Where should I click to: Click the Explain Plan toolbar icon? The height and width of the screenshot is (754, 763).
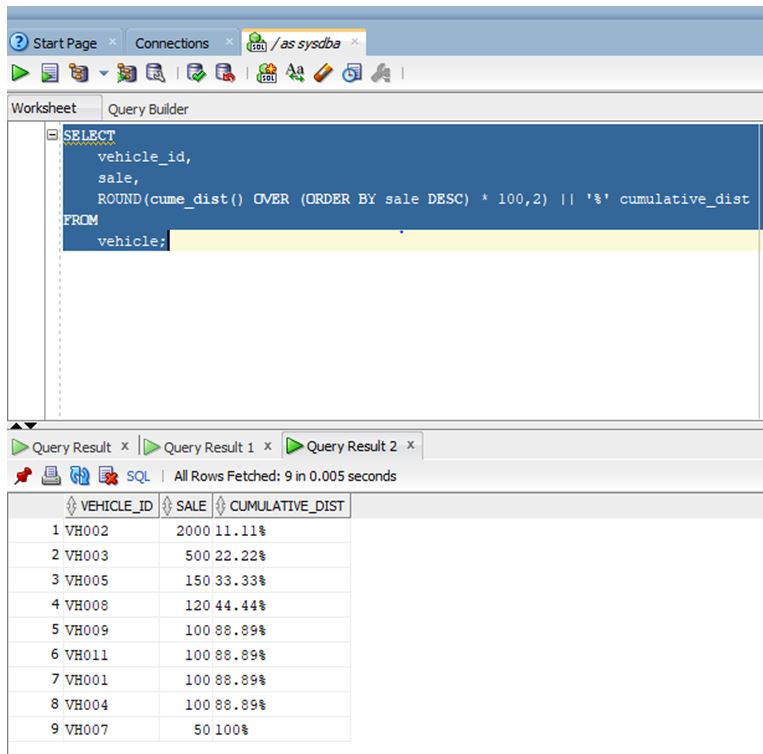(x=78, y=73)
